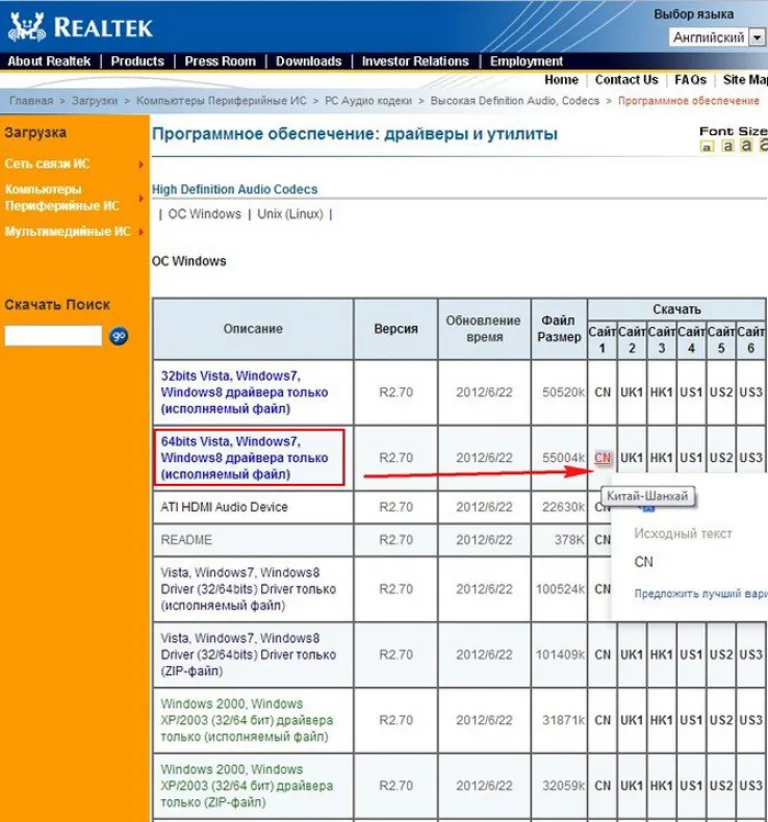Select the second font size icon
768x822 pixels.
click(728, 146)
